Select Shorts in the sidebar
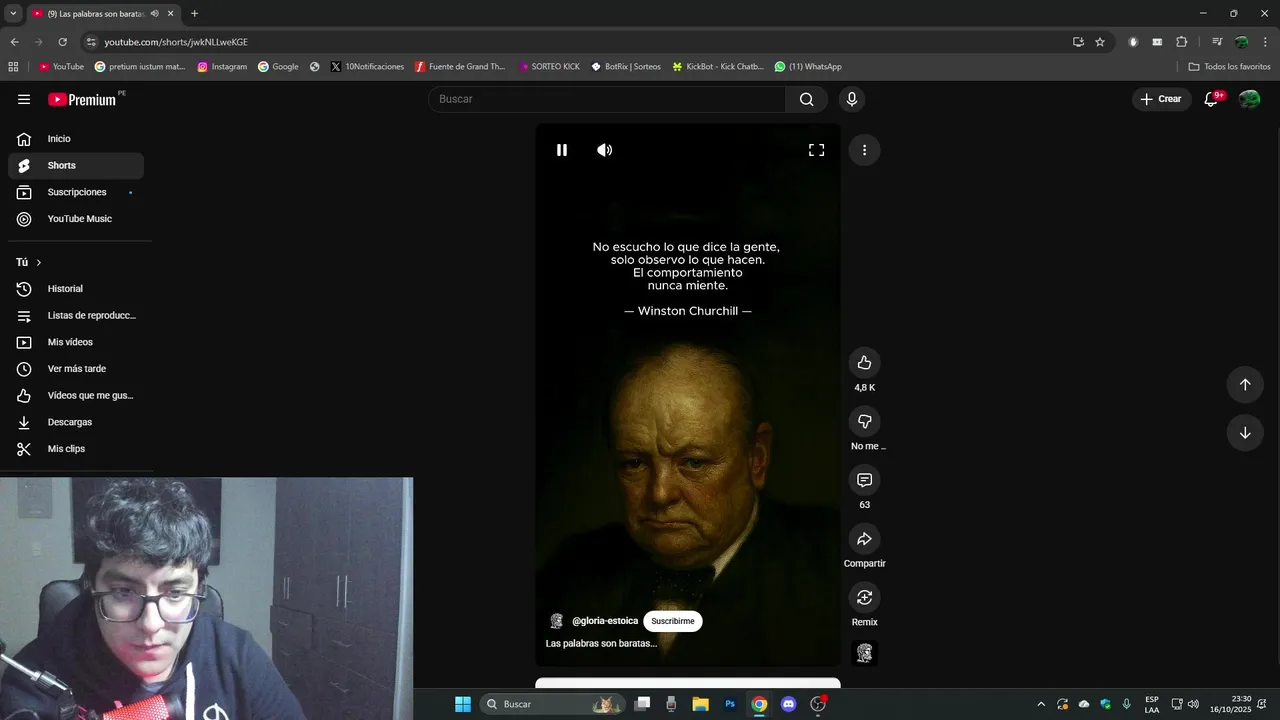 coord(76,165)
